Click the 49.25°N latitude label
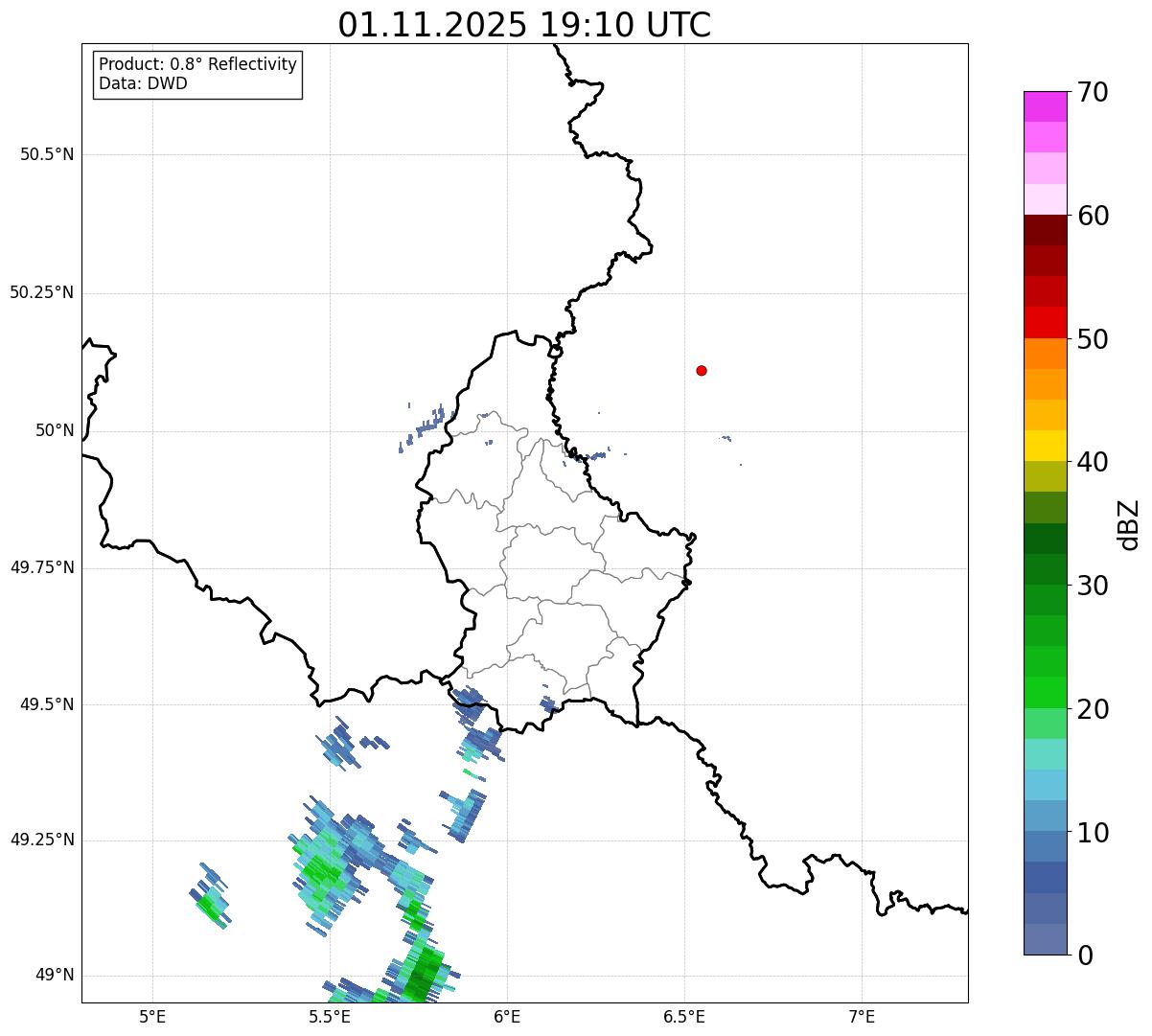Screen dimensions: 1152x1036 click(x=42, y=840)
